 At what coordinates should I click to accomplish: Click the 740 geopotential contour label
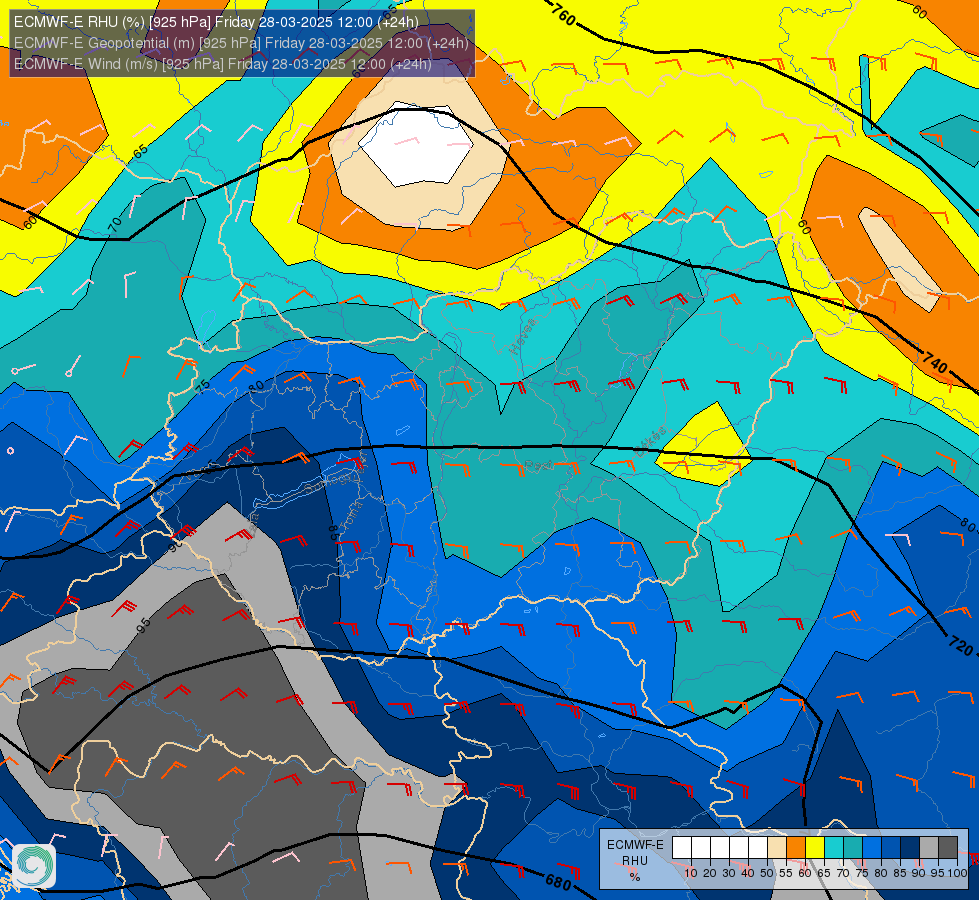(935, 362)
